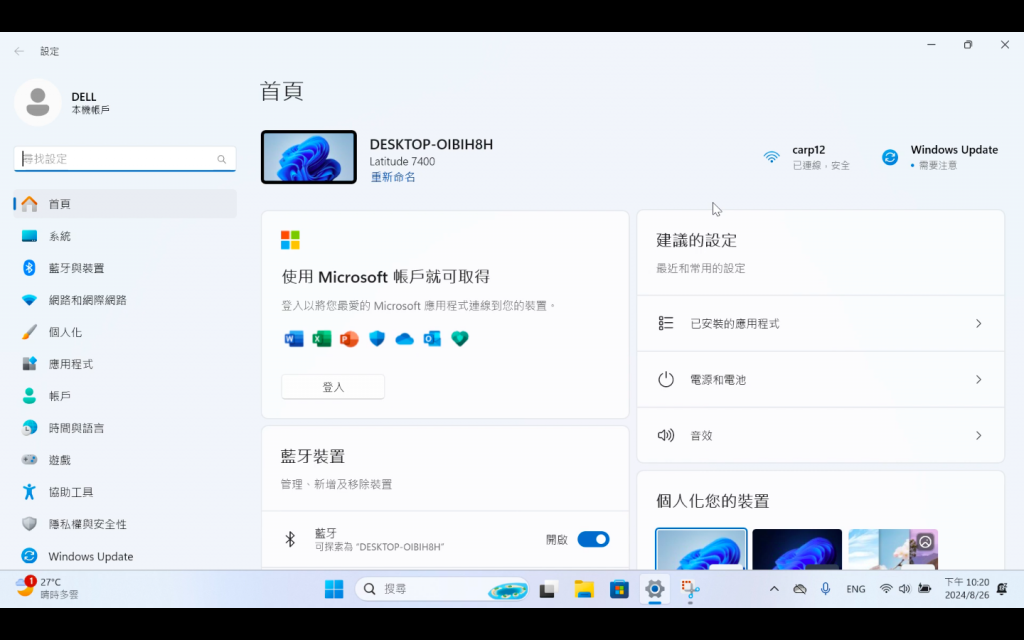The image size is (1024, 640).
Task: Open 遊戲 settings category
Action: coord(125,460)
